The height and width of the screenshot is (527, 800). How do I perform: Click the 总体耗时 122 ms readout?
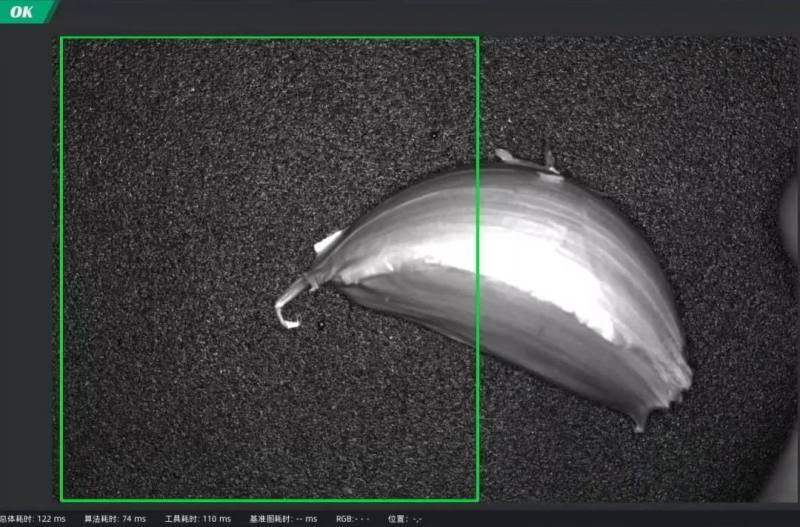pos(33,519)
